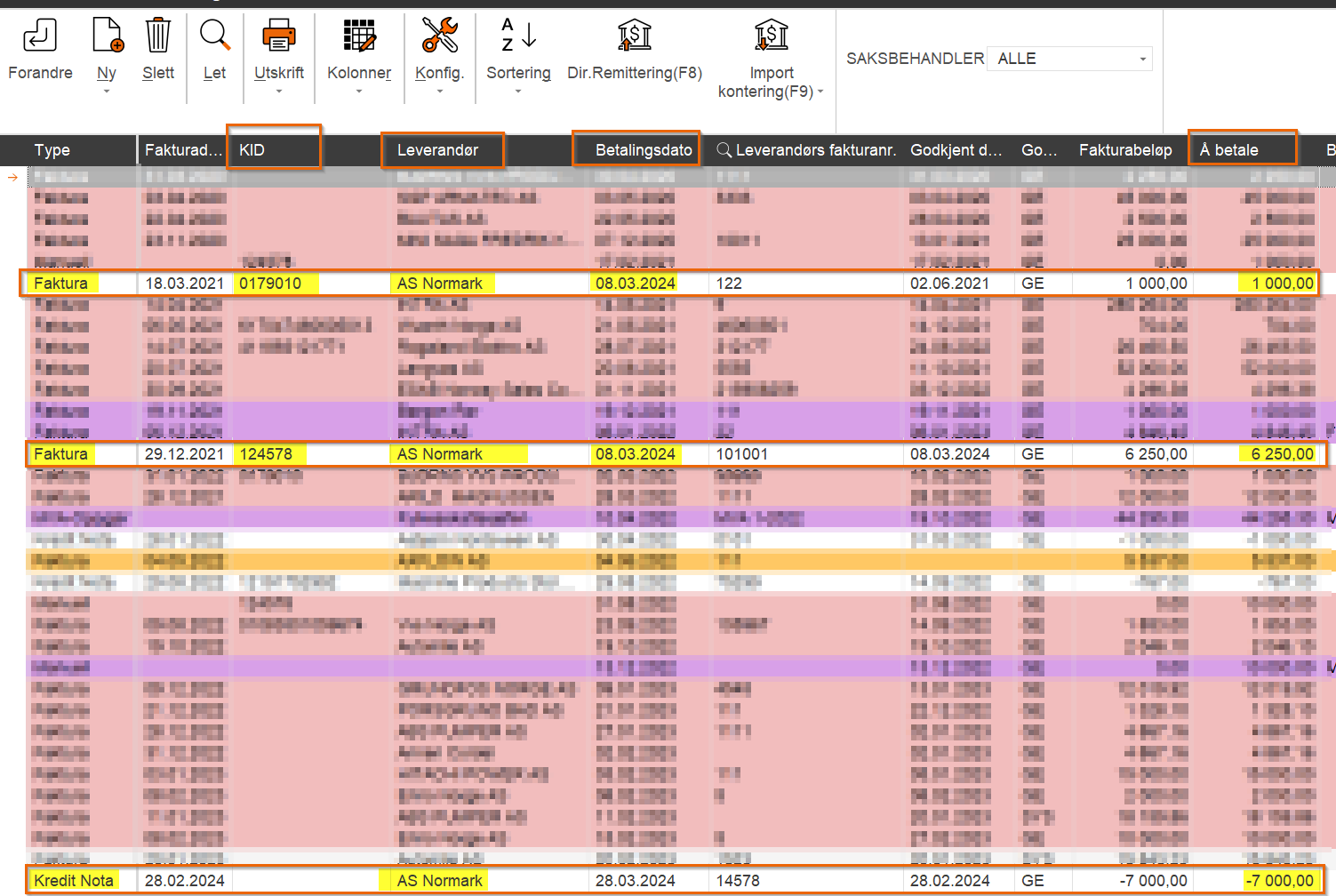Click the Ny new document icon
The image size is (1336, 896).
tap(107, 35)
